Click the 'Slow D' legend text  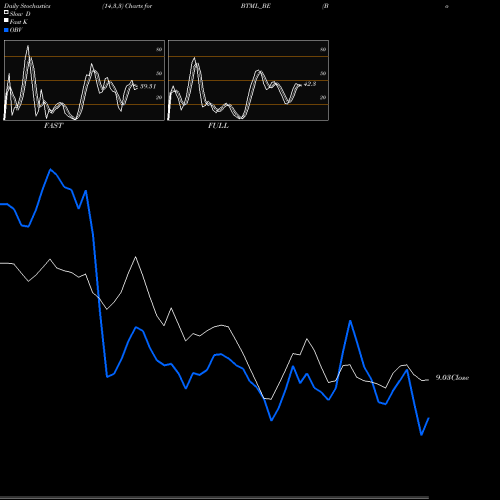pyautogui.click(x=20, y=14)
